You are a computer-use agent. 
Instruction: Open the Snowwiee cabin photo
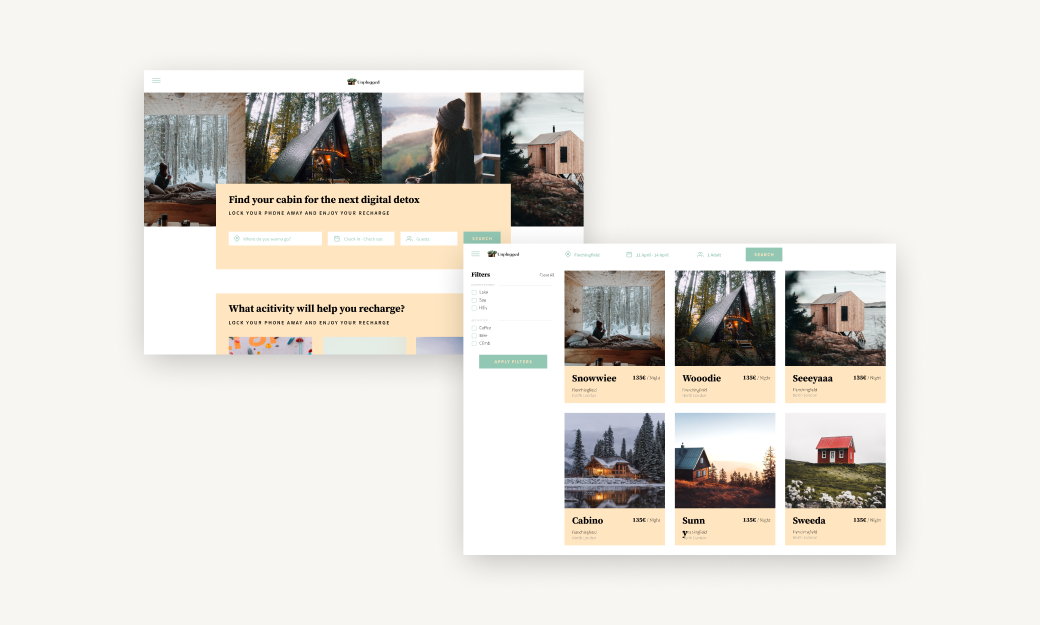point(614,318)
